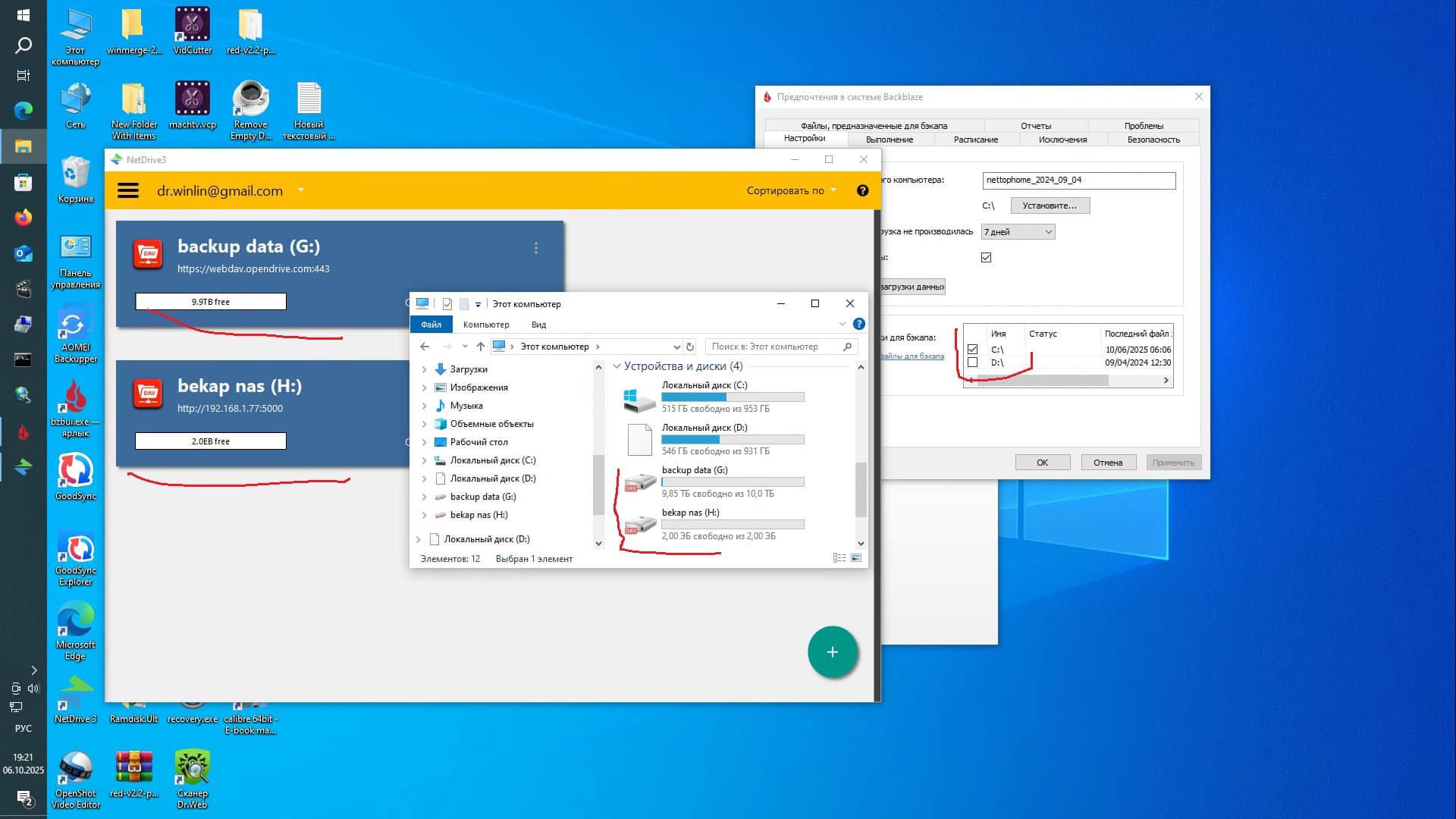
Task: Expand the Загрузки tree node
Action: (x=424, y=369)
